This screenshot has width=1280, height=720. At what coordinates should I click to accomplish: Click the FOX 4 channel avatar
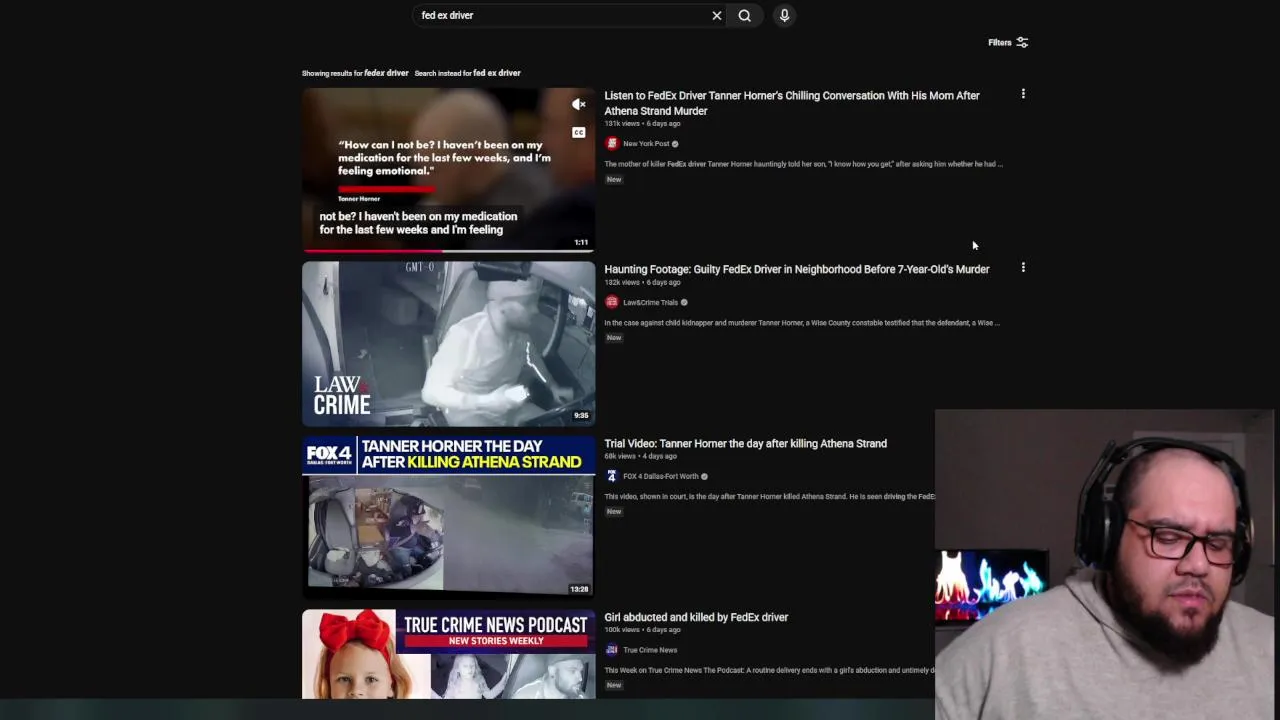[x=612, y=476]
